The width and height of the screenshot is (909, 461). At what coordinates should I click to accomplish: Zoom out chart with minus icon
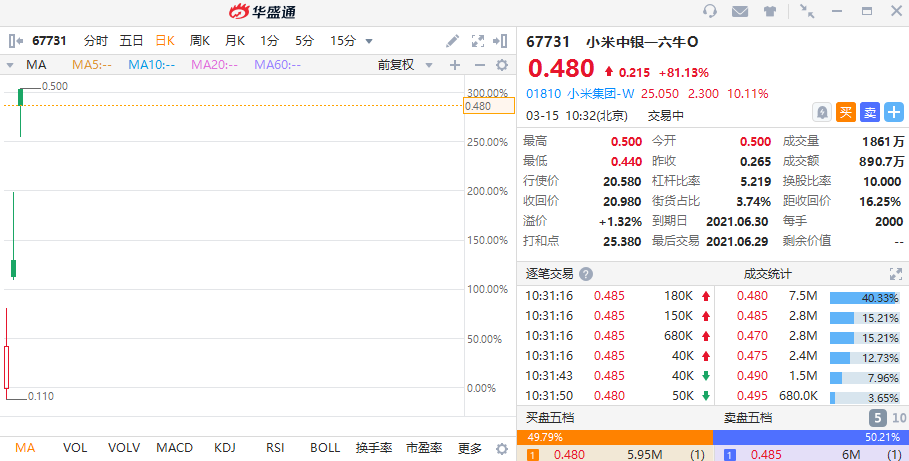pyautogui.click(x=479, y=65)
